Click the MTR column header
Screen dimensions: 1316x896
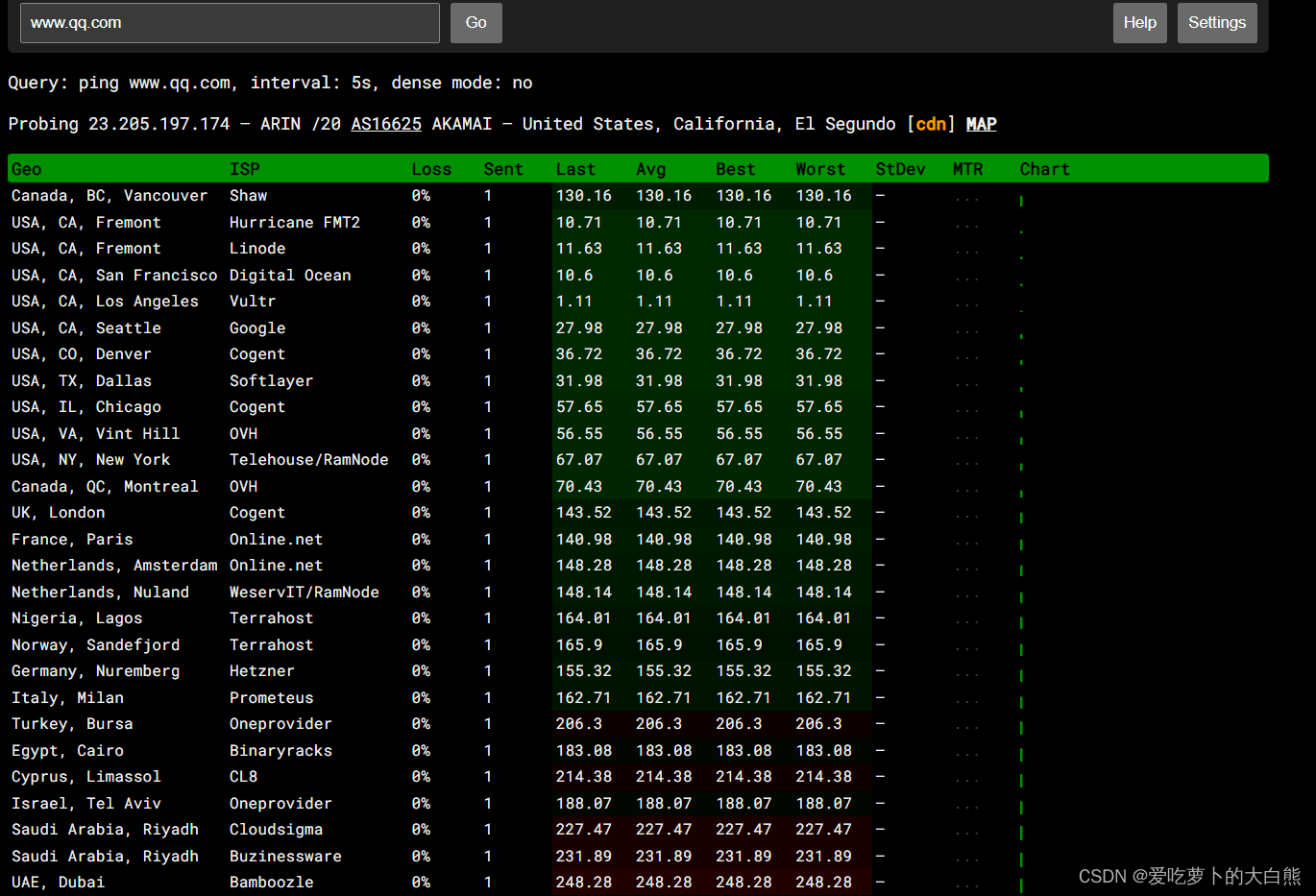(967, 169)
